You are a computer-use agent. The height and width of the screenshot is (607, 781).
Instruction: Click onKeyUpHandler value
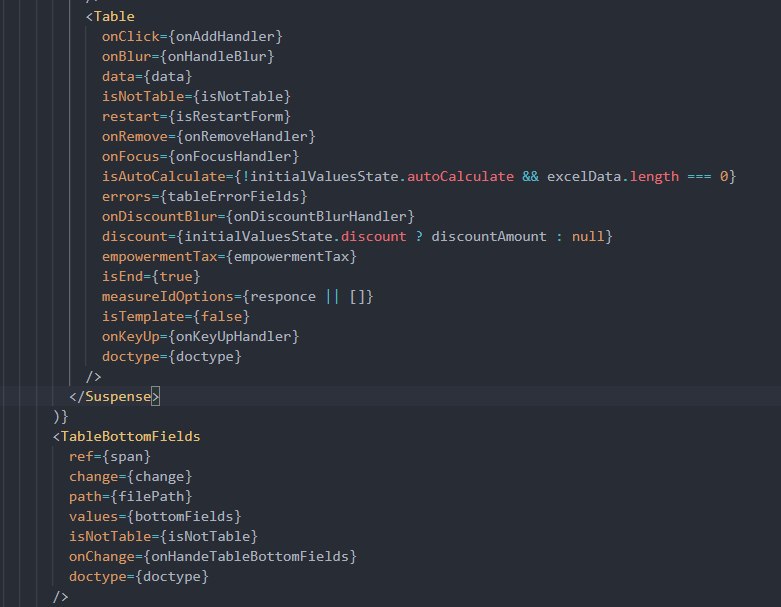pos(233,336)
